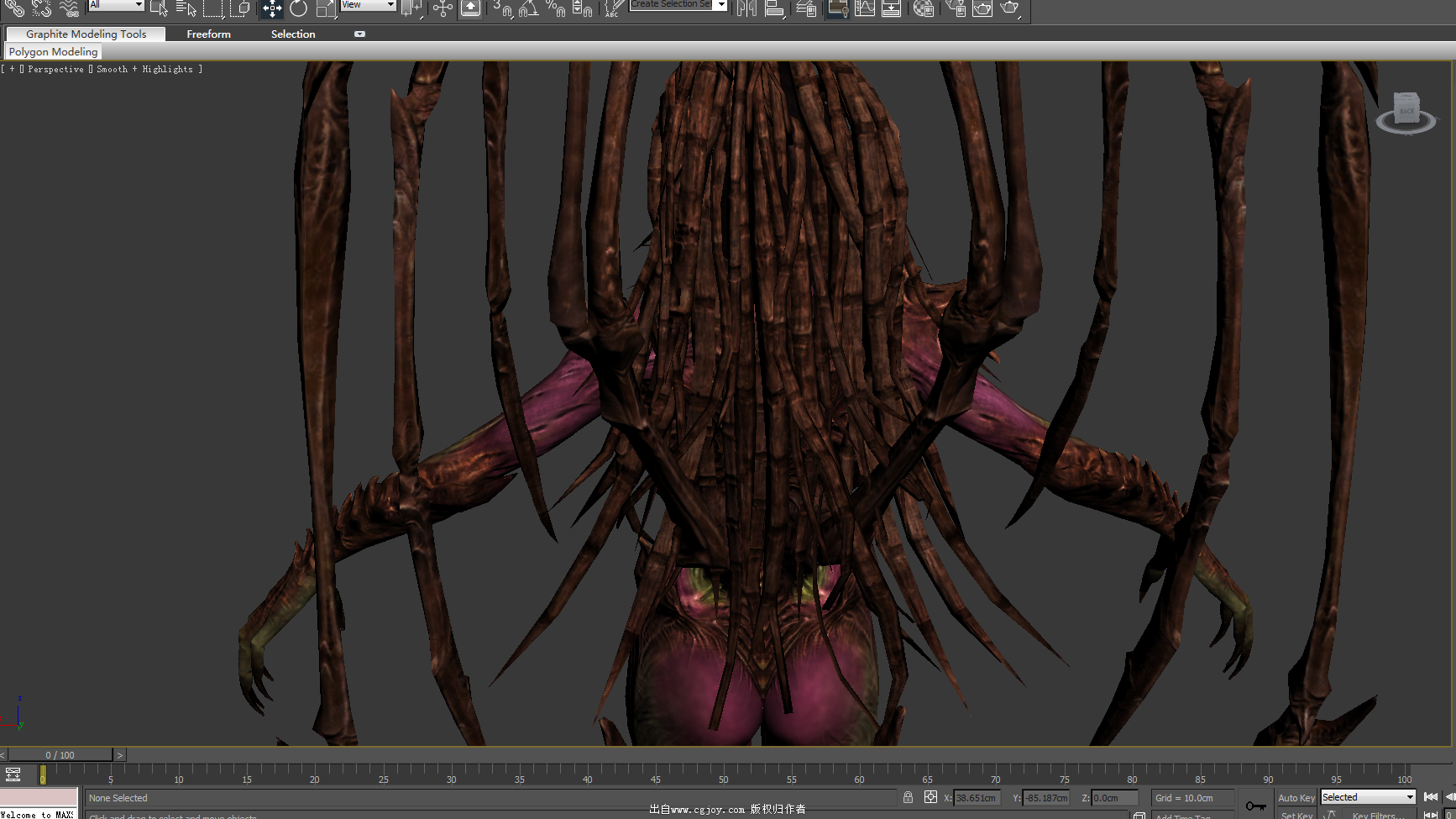Activate the Select and Scale tool
1456x819 pixels.
click(x=326, y=8)
